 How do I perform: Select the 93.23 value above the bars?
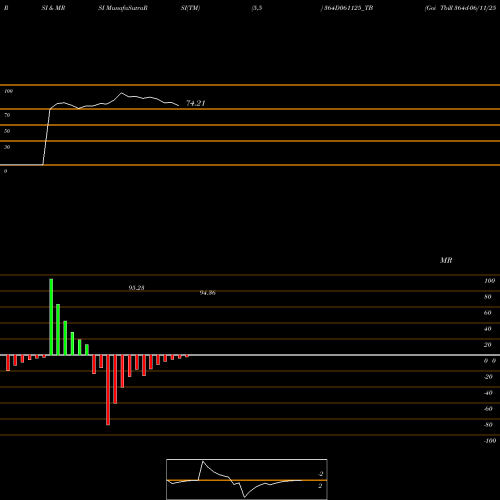pyautogui.click(x=136, y=288)
